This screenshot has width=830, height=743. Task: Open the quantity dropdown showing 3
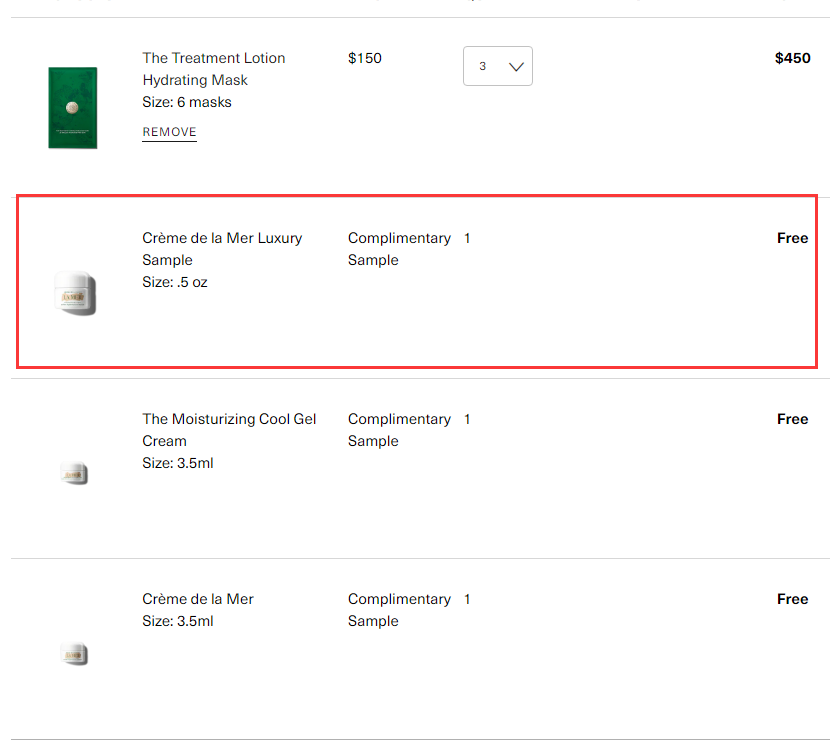tap(498, 66)
